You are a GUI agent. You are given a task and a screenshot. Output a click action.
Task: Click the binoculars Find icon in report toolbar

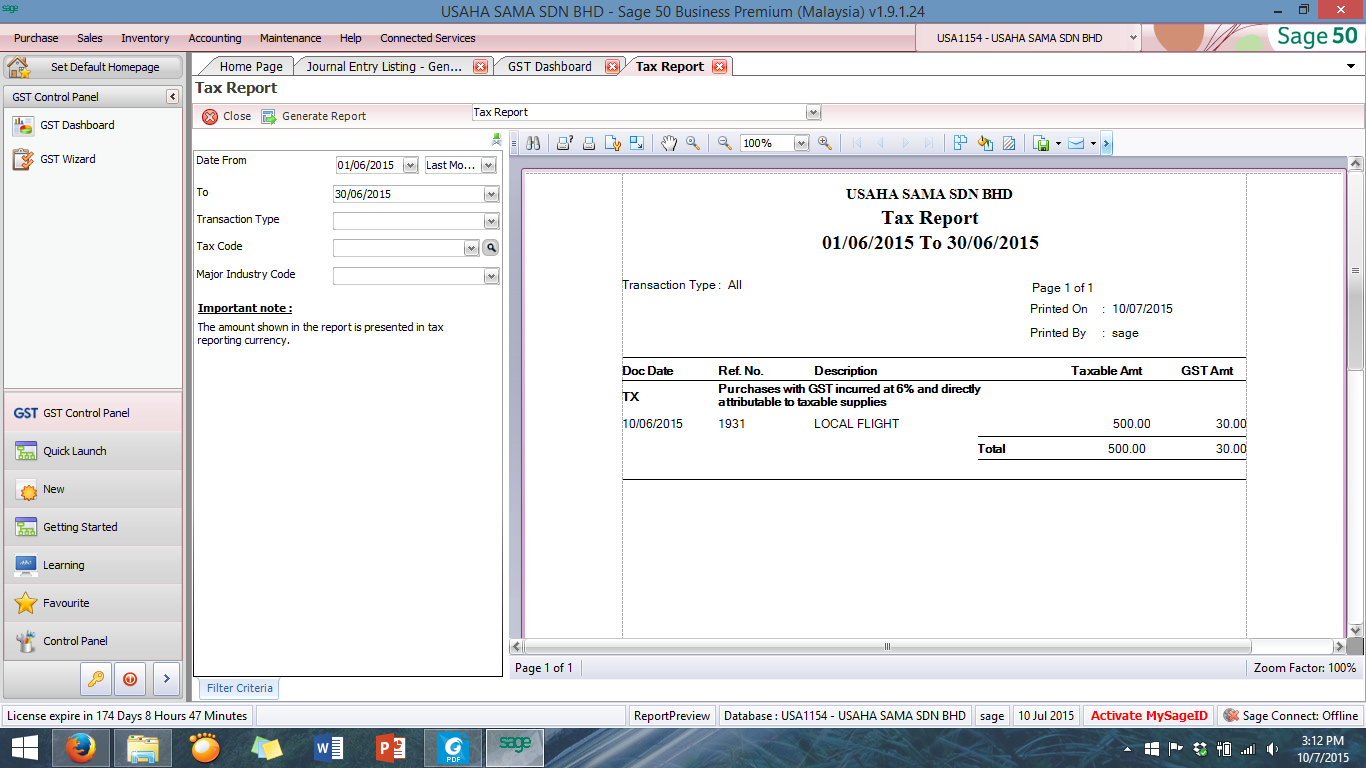click(533, 143)
